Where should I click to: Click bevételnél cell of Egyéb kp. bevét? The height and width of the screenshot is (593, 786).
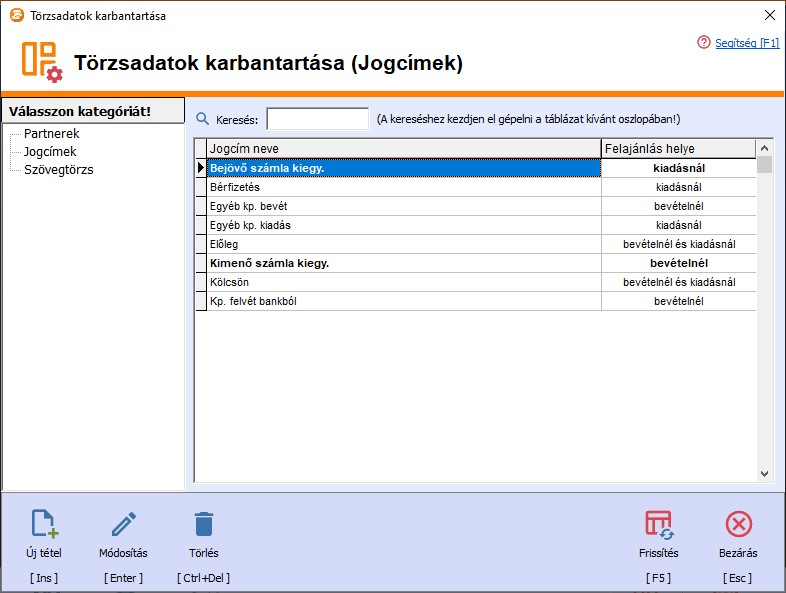click(679, 206)
